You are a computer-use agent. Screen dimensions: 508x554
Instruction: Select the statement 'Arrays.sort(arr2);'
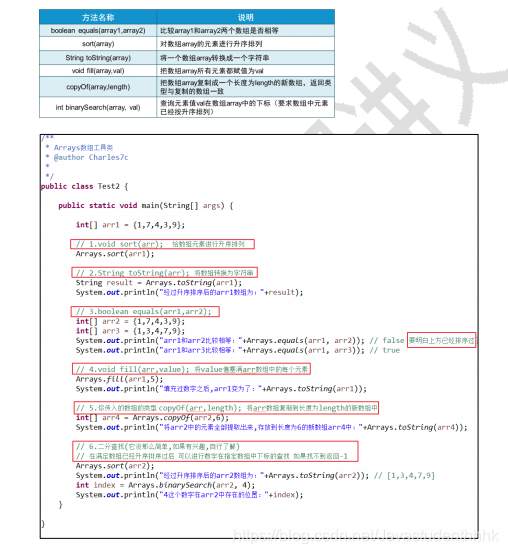(115, 466)
